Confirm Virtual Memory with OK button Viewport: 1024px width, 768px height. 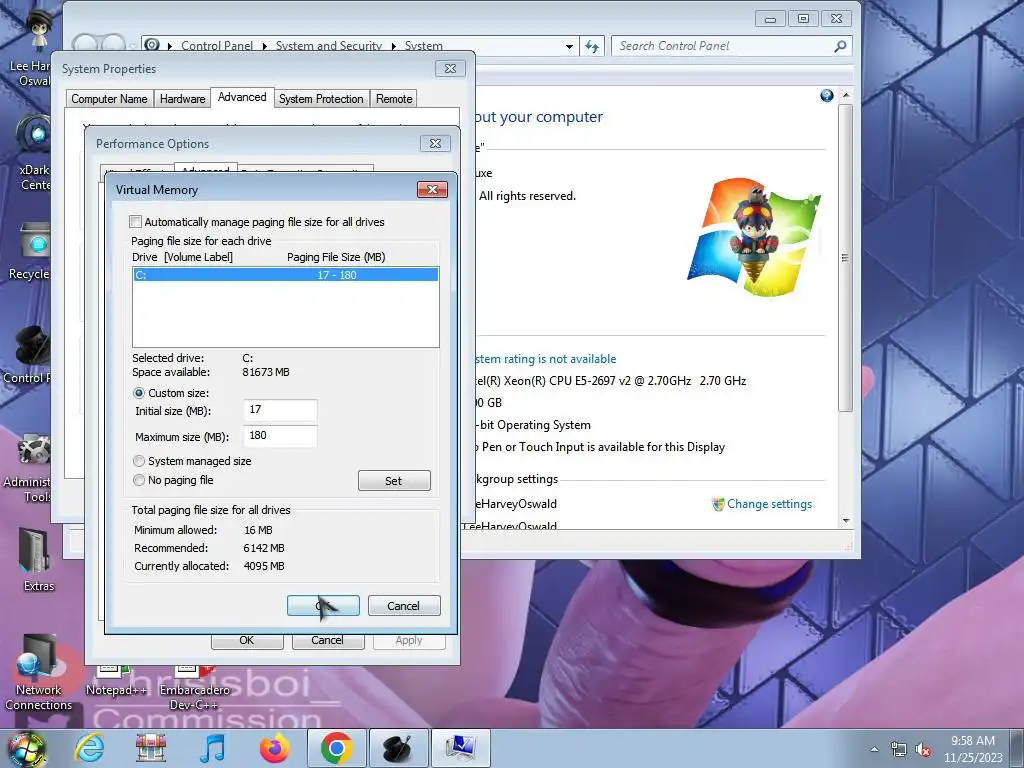(x=323, y=605)
